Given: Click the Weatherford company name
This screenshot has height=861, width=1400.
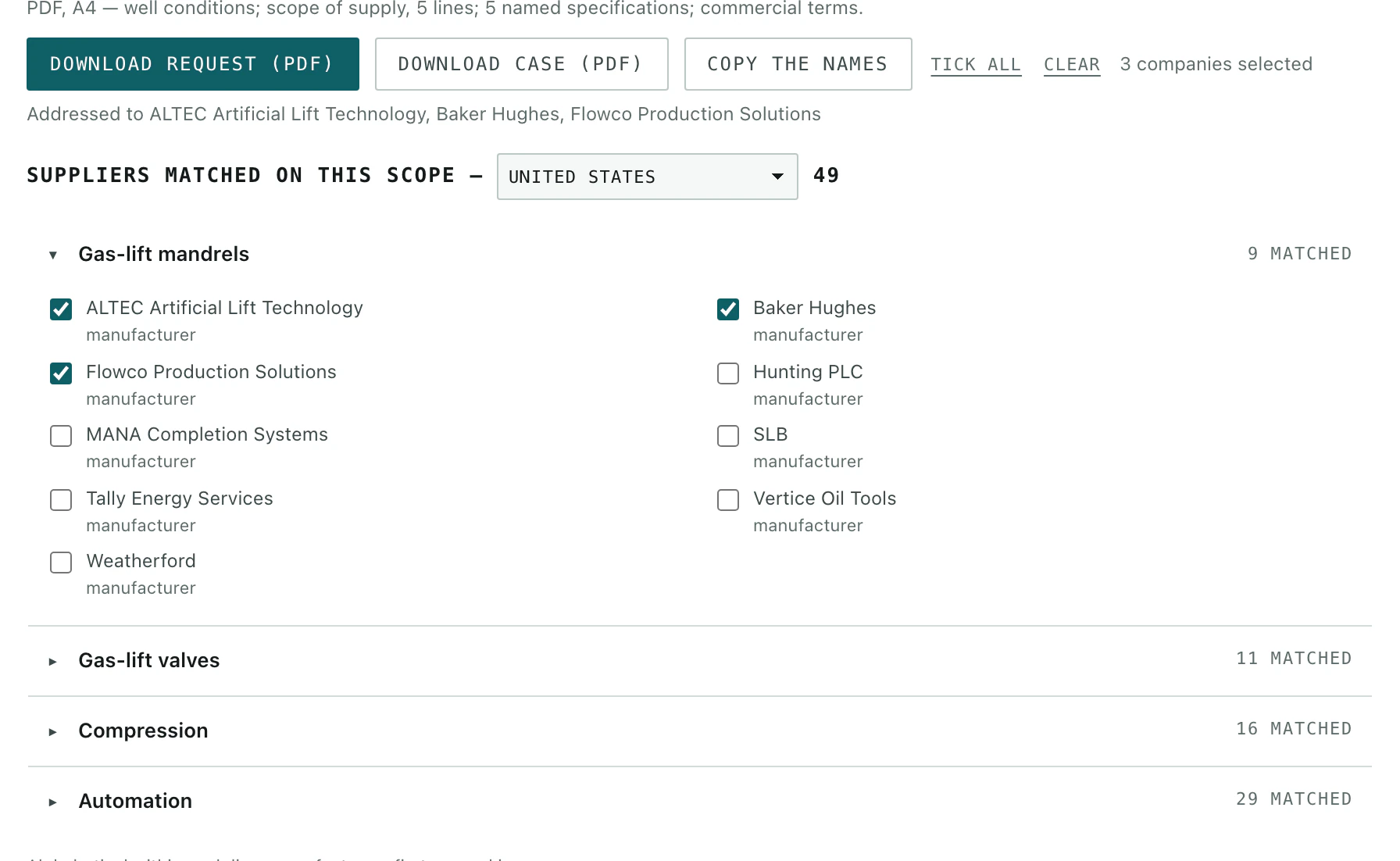Looking at the screenshot, I should [141, 561].
